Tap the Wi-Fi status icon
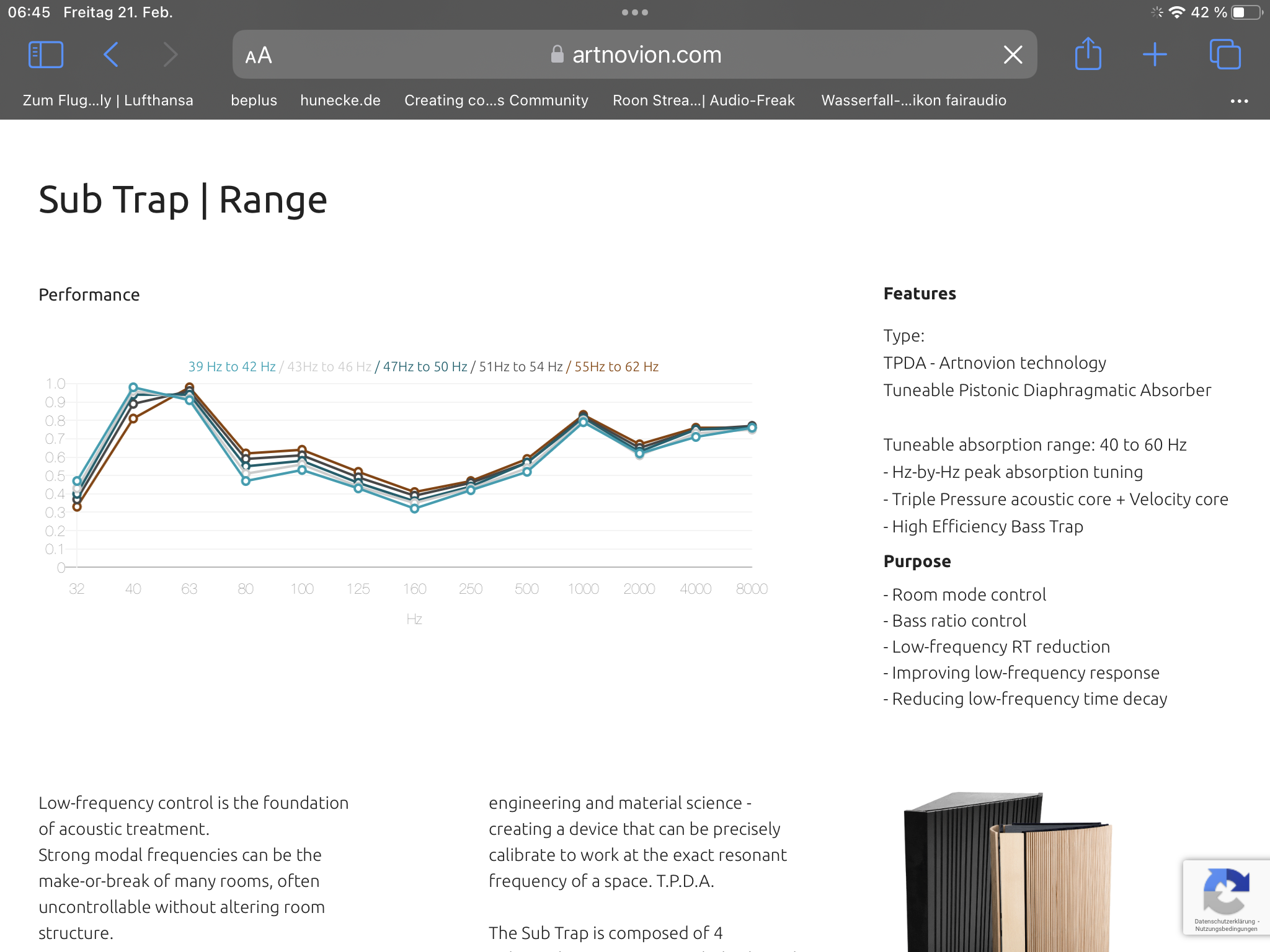 pos(1176,12)
